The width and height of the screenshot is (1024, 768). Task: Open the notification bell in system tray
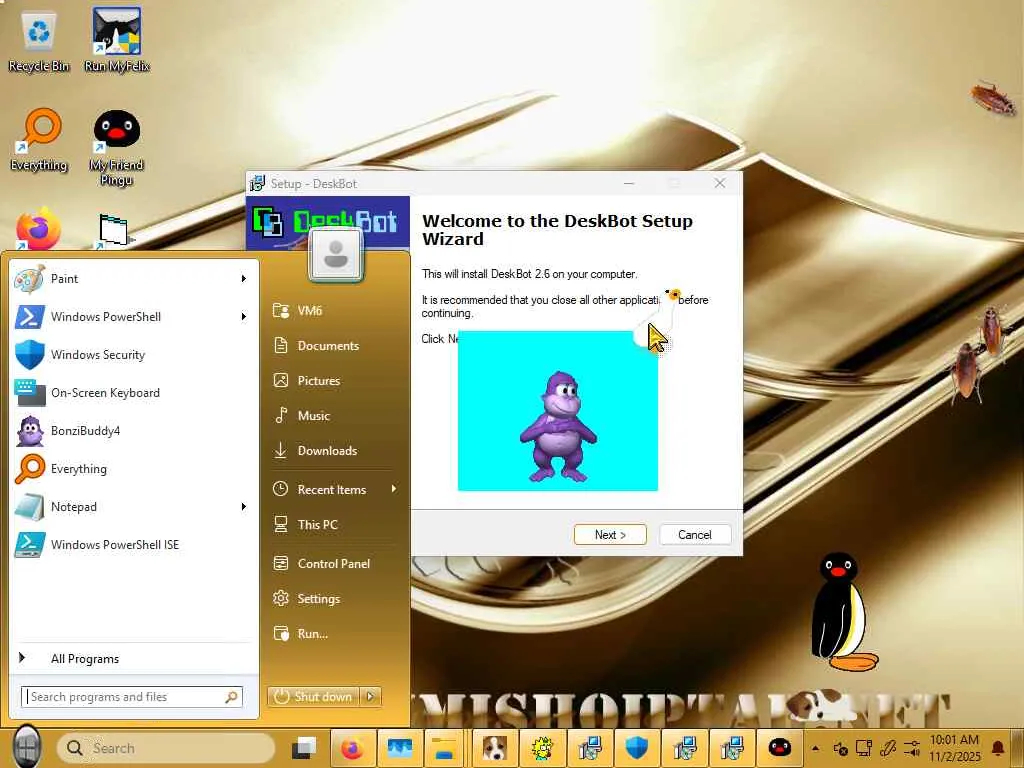998,748
